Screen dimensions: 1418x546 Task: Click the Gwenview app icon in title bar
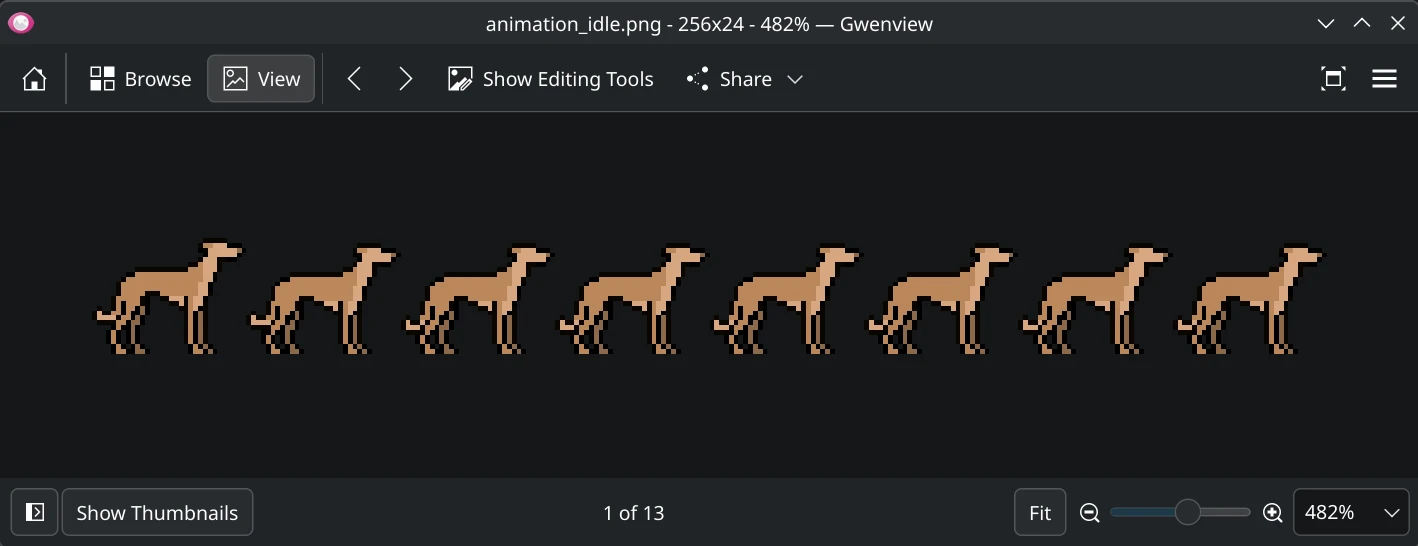coord(21,23)
